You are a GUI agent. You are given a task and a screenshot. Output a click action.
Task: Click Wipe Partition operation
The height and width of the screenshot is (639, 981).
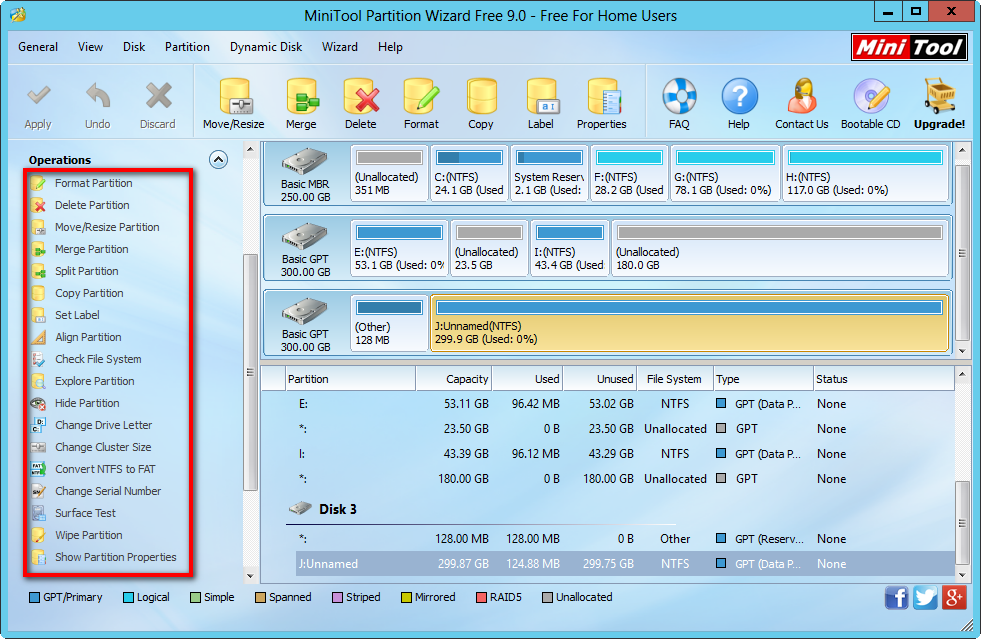88,534
